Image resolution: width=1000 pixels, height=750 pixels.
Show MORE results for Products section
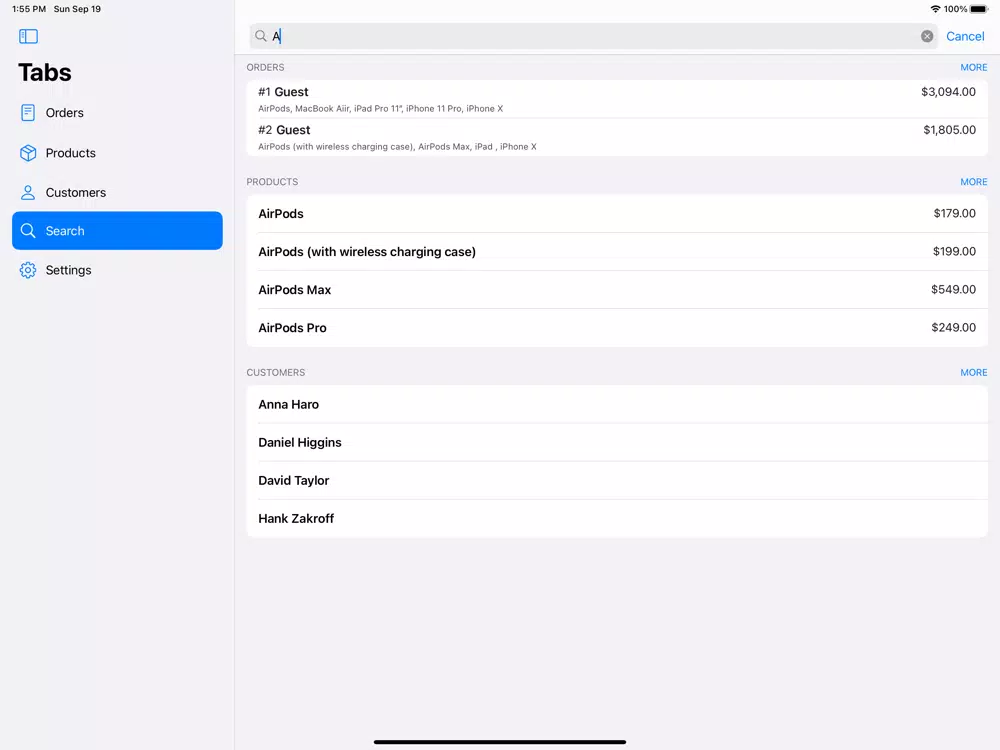973,182
